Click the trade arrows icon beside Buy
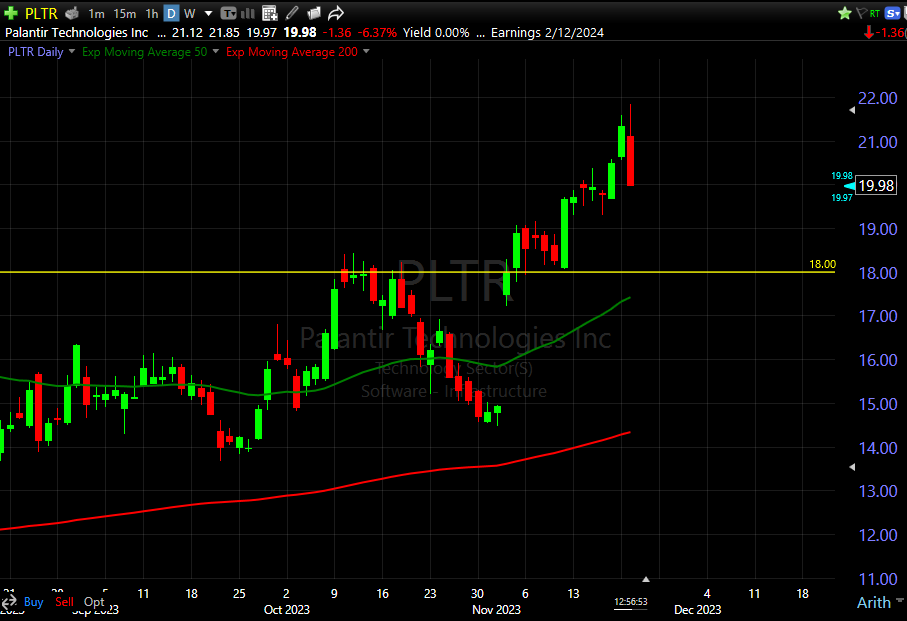 (8, 602)
